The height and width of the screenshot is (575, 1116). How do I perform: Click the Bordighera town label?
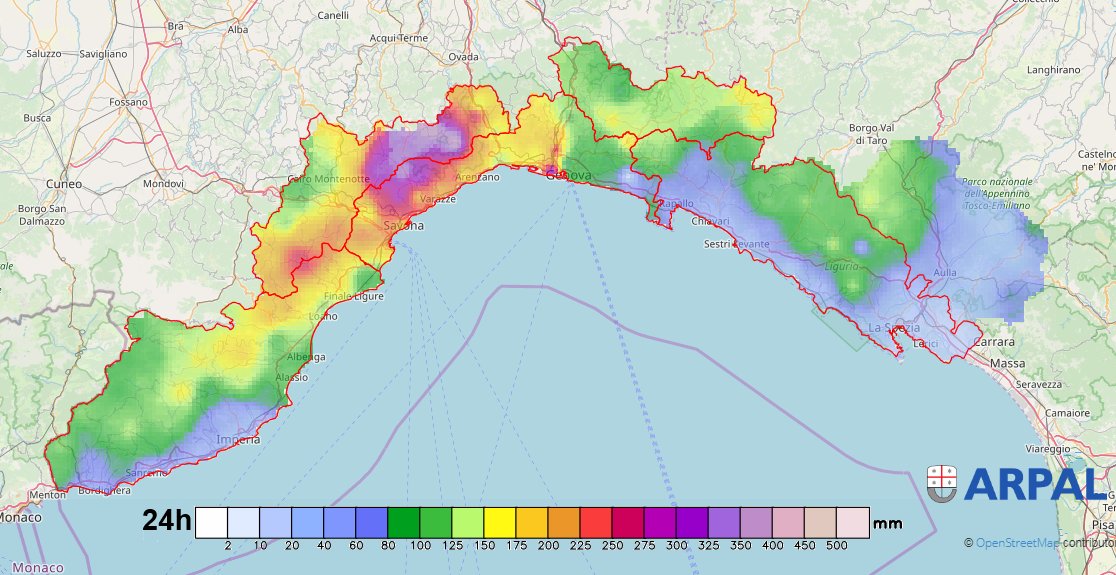click(x=105, y=491)
